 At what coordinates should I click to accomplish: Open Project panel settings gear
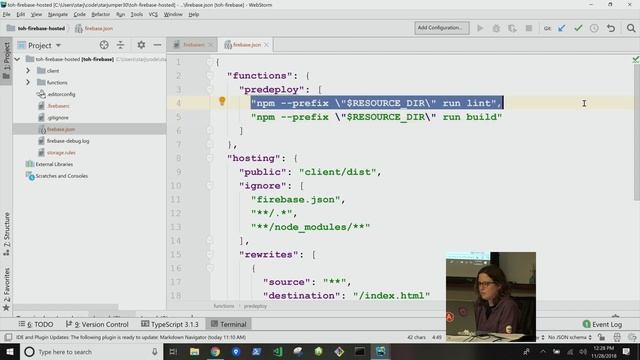141,45
